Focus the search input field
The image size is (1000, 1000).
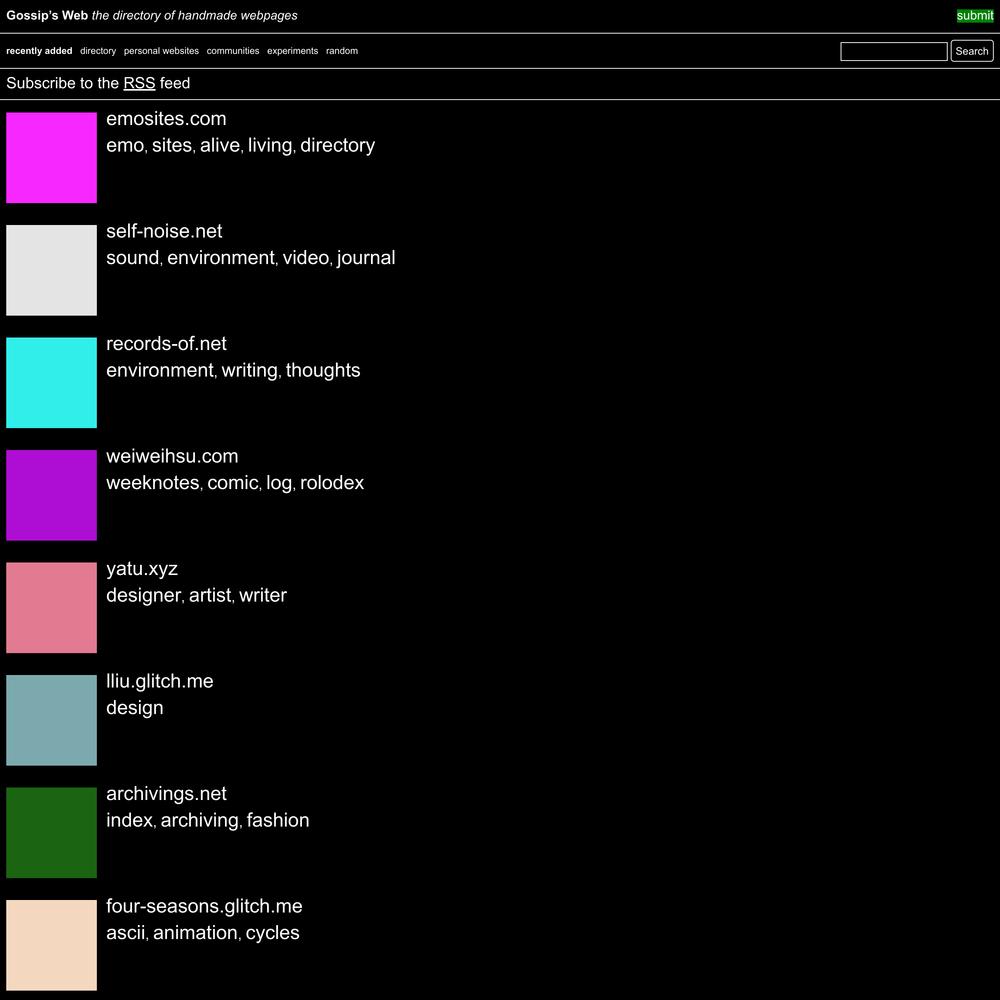[x=893, y=51]
